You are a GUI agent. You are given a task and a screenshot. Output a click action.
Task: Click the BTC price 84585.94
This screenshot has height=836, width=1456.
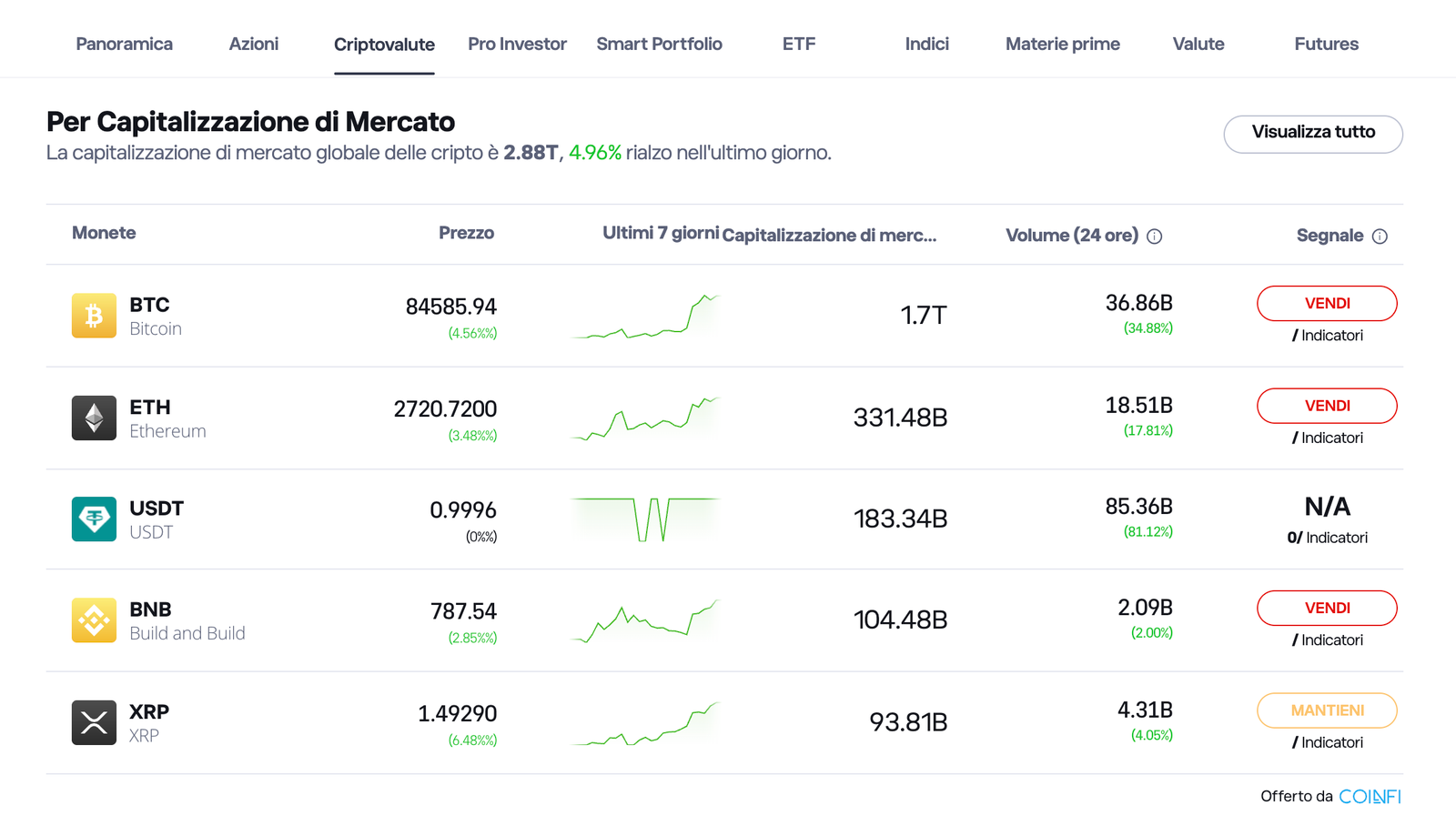(451, 307)
